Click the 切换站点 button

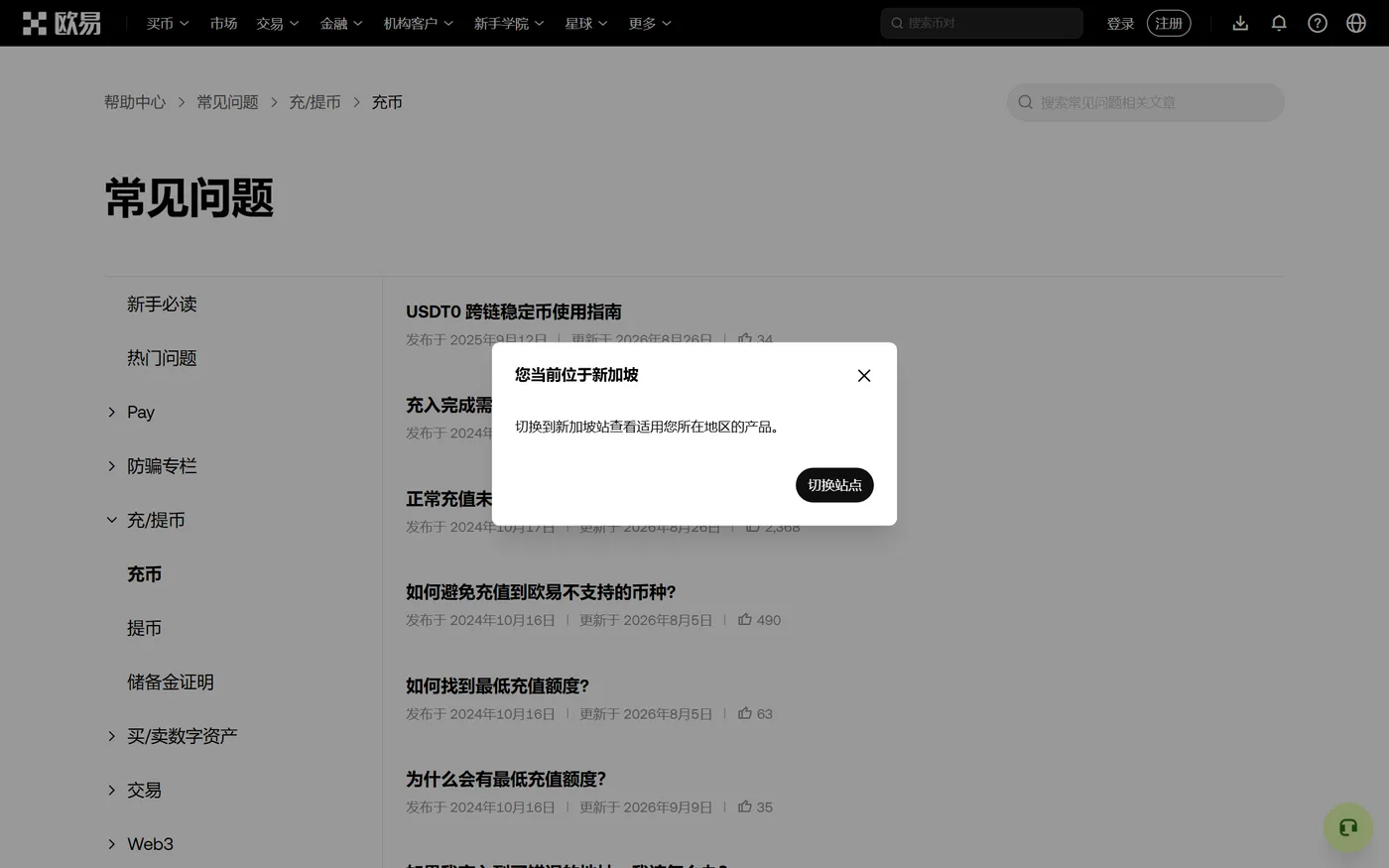[x=834, y=485]
